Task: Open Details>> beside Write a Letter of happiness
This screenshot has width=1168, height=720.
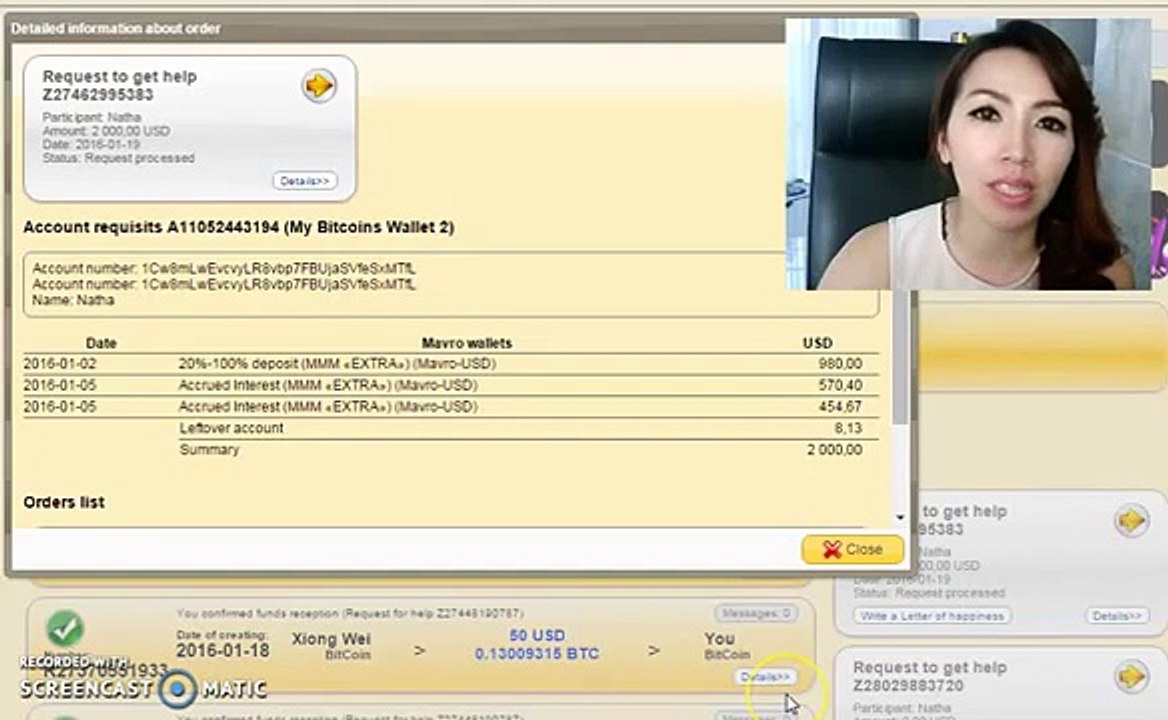Action: click(x=1117, y=616)
